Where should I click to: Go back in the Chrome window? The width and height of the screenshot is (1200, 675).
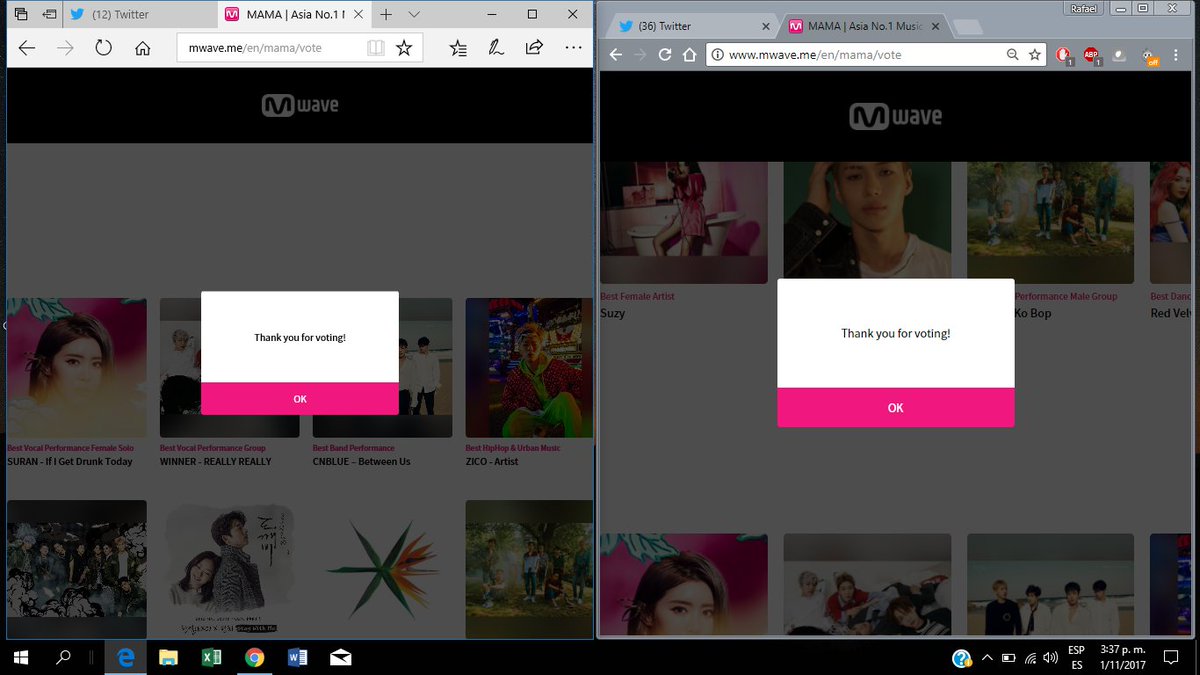pos(616,55)
